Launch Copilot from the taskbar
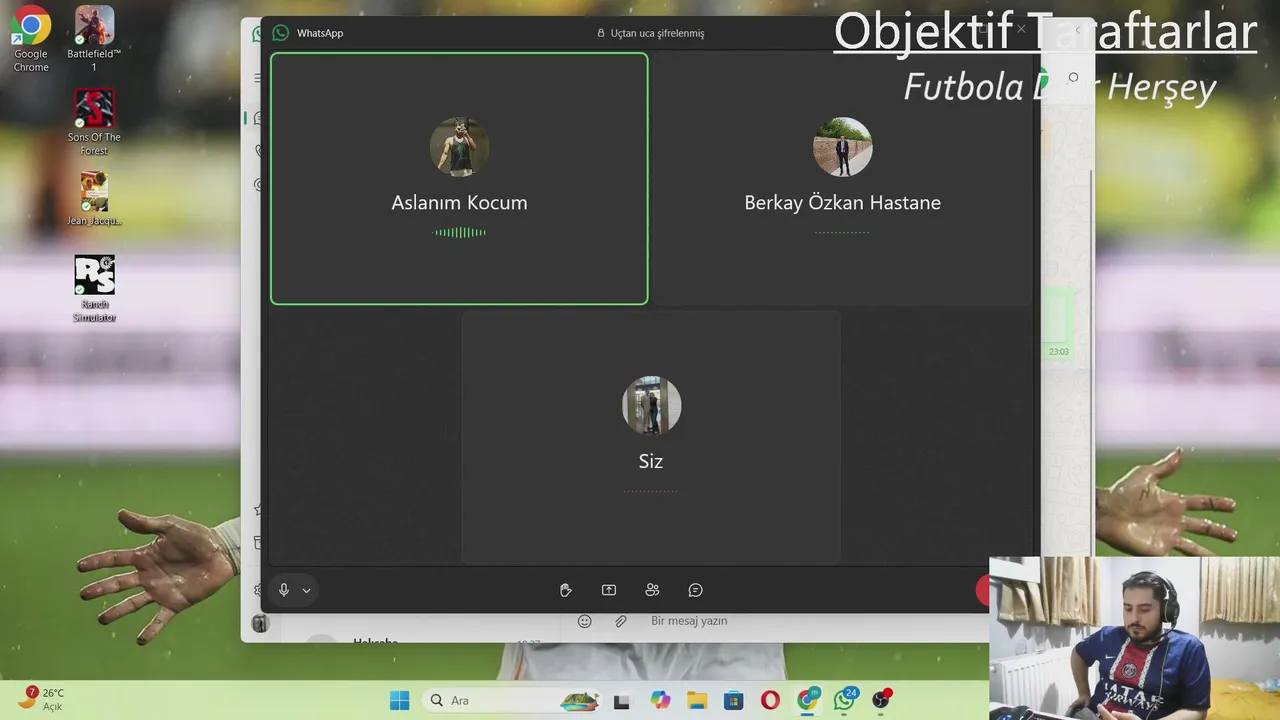The height and width of the screenshot is (720, 1280). 660,700
